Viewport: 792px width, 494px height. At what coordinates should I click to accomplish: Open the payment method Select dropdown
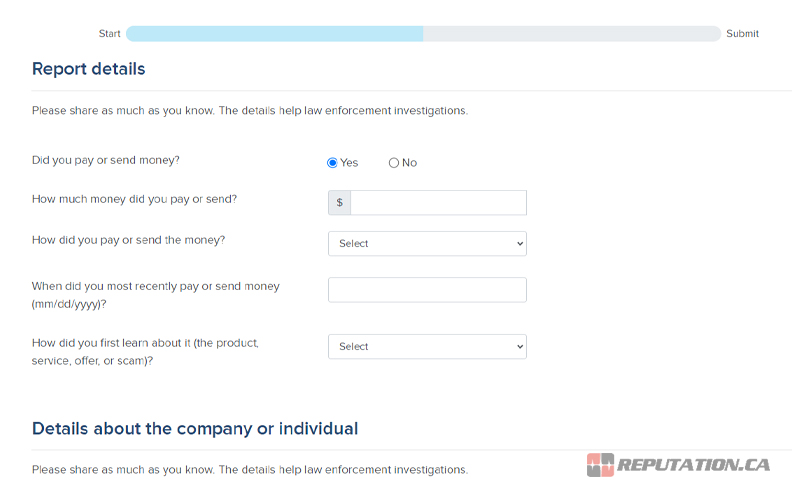[x=426, y=244]
